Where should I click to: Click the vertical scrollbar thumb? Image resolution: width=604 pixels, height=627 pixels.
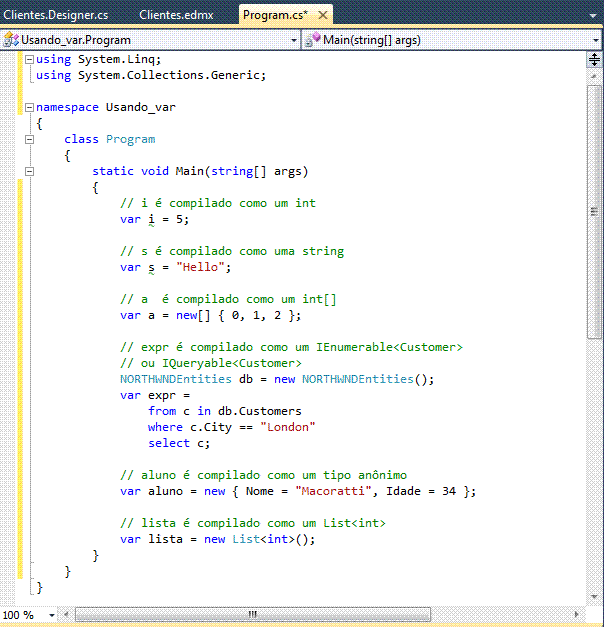click(x=594, y=212)
